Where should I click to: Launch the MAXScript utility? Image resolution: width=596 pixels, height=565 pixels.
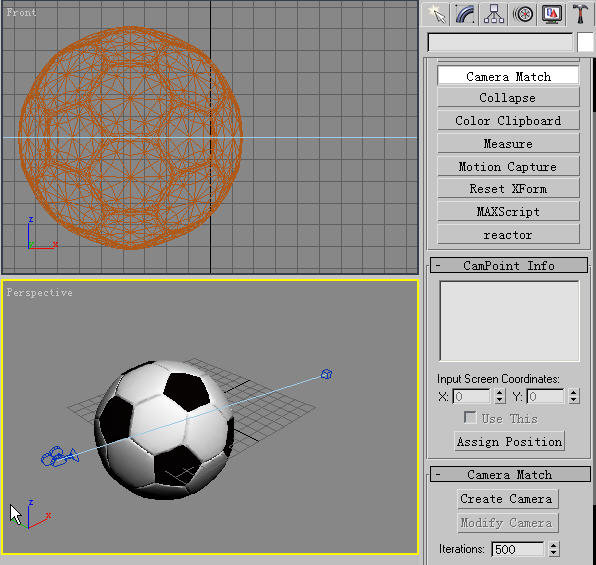pos(508,211)
